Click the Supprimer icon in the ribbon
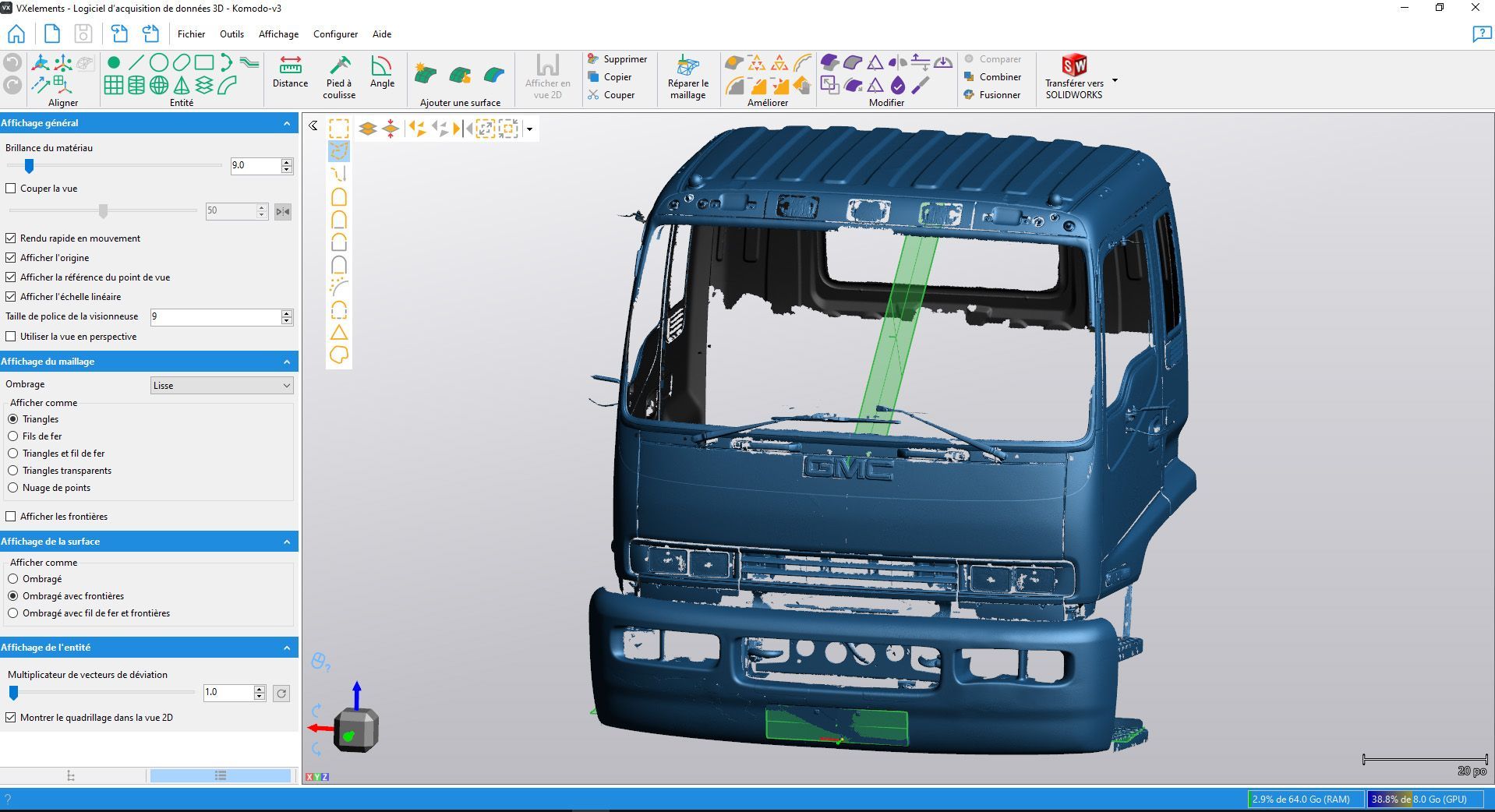 (594, 58)
